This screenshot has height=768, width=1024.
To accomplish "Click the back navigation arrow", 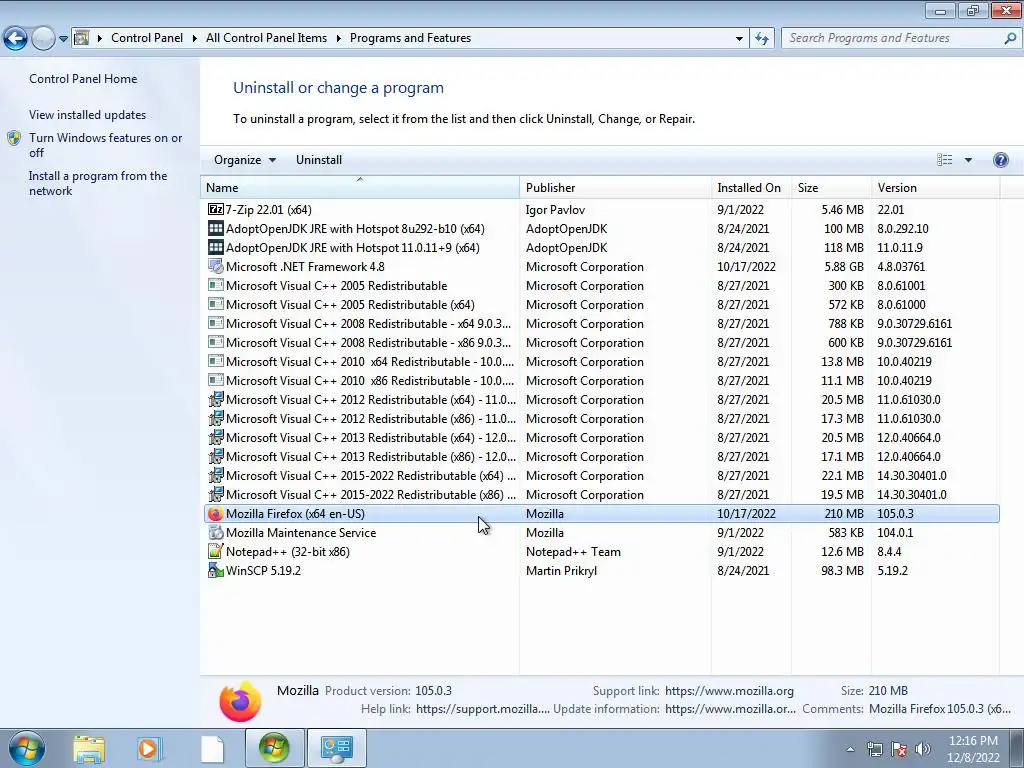I will [x=16, y=39].
